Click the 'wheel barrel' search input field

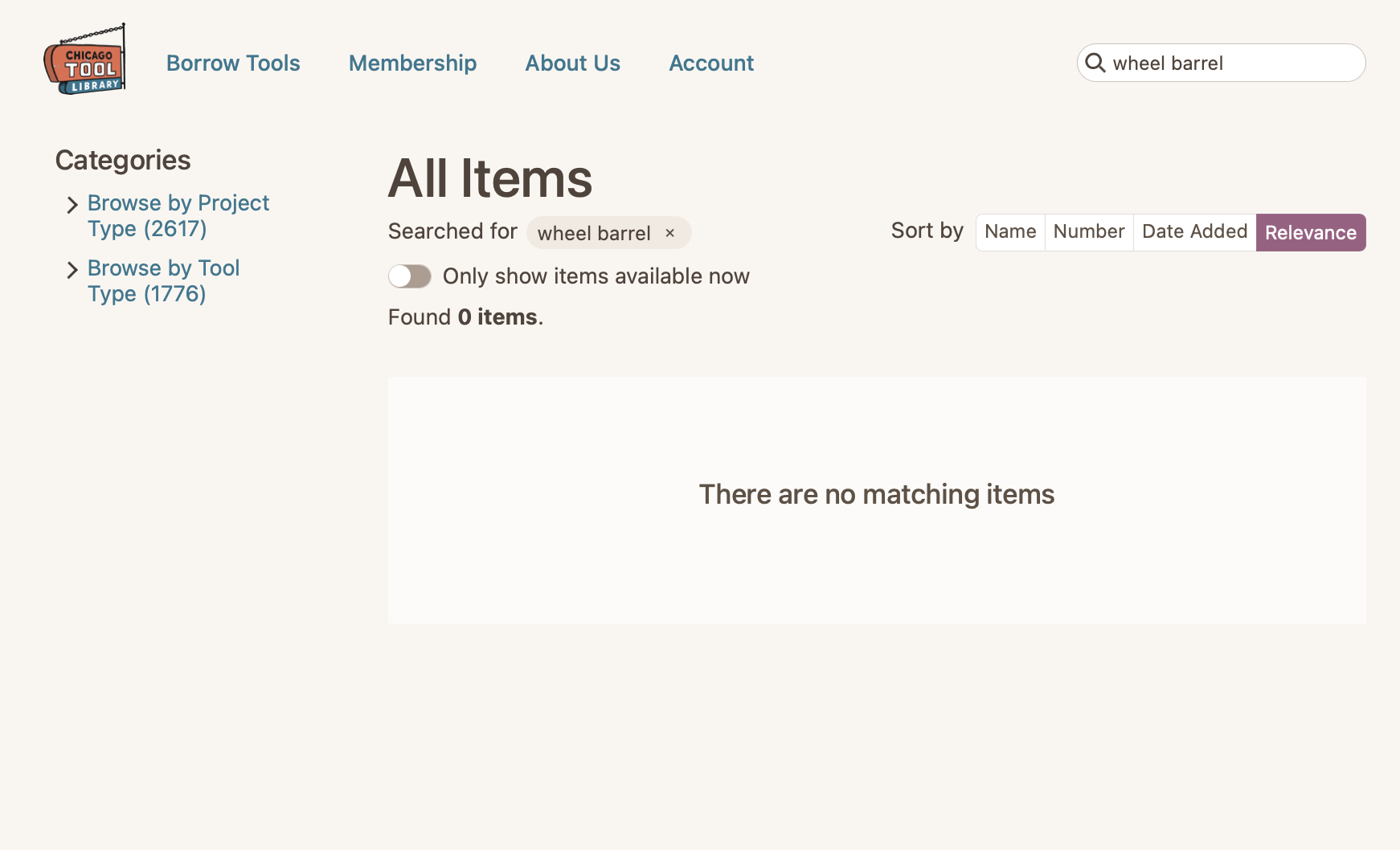pos(1230,63)
